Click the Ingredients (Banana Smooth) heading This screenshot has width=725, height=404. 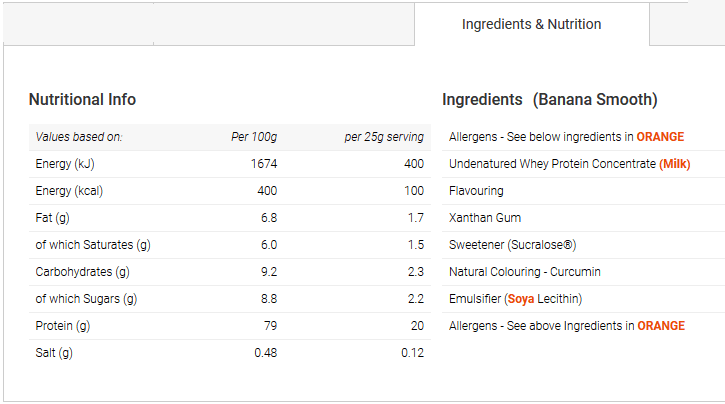(x=550, y=99)
